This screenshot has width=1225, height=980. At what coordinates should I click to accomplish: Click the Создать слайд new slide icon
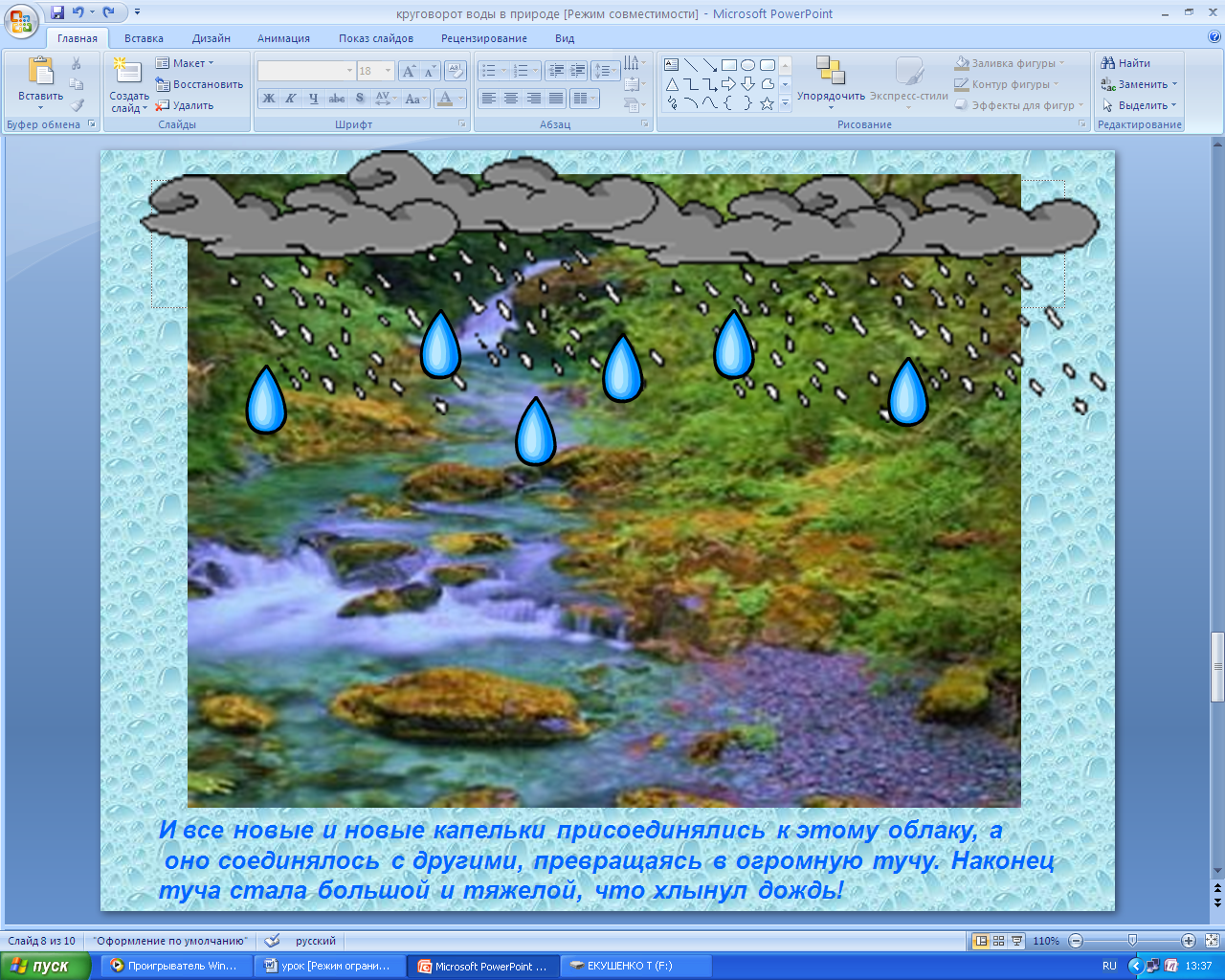point(127,73)
